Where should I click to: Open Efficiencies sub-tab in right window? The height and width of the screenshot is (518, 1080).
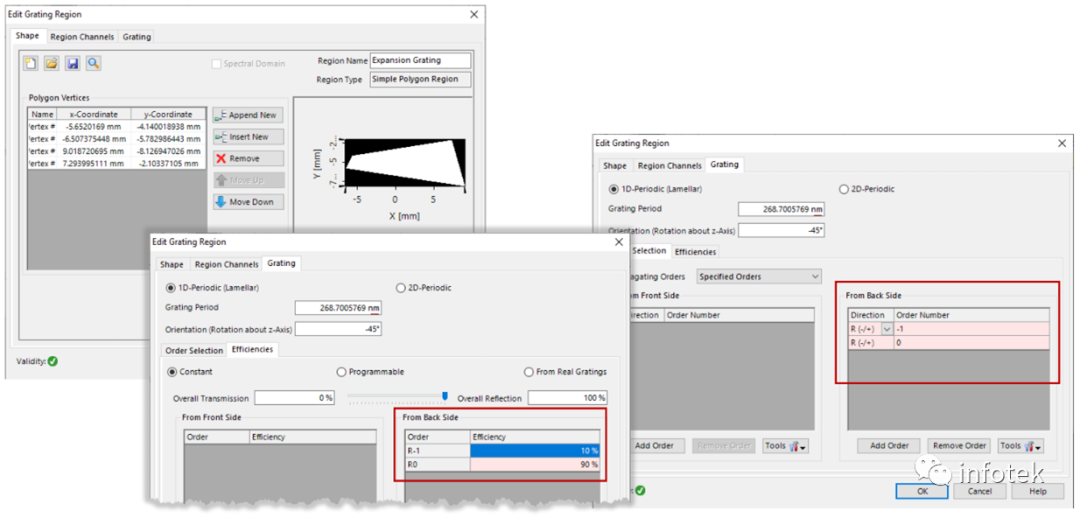point(695,252)
